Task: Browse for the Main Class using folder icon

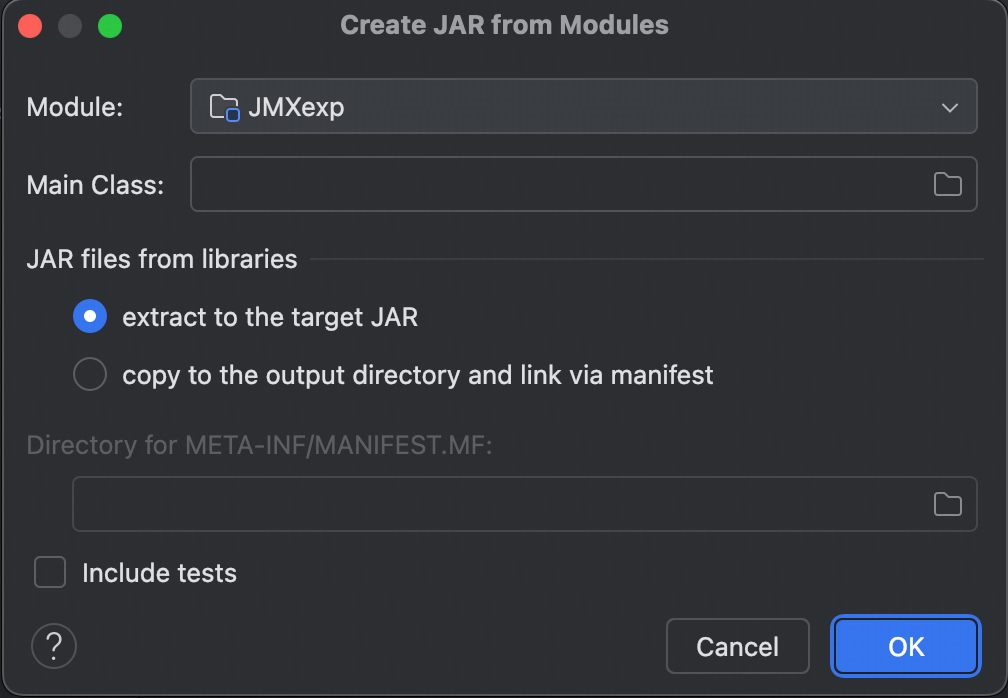Action: [947, 184]
